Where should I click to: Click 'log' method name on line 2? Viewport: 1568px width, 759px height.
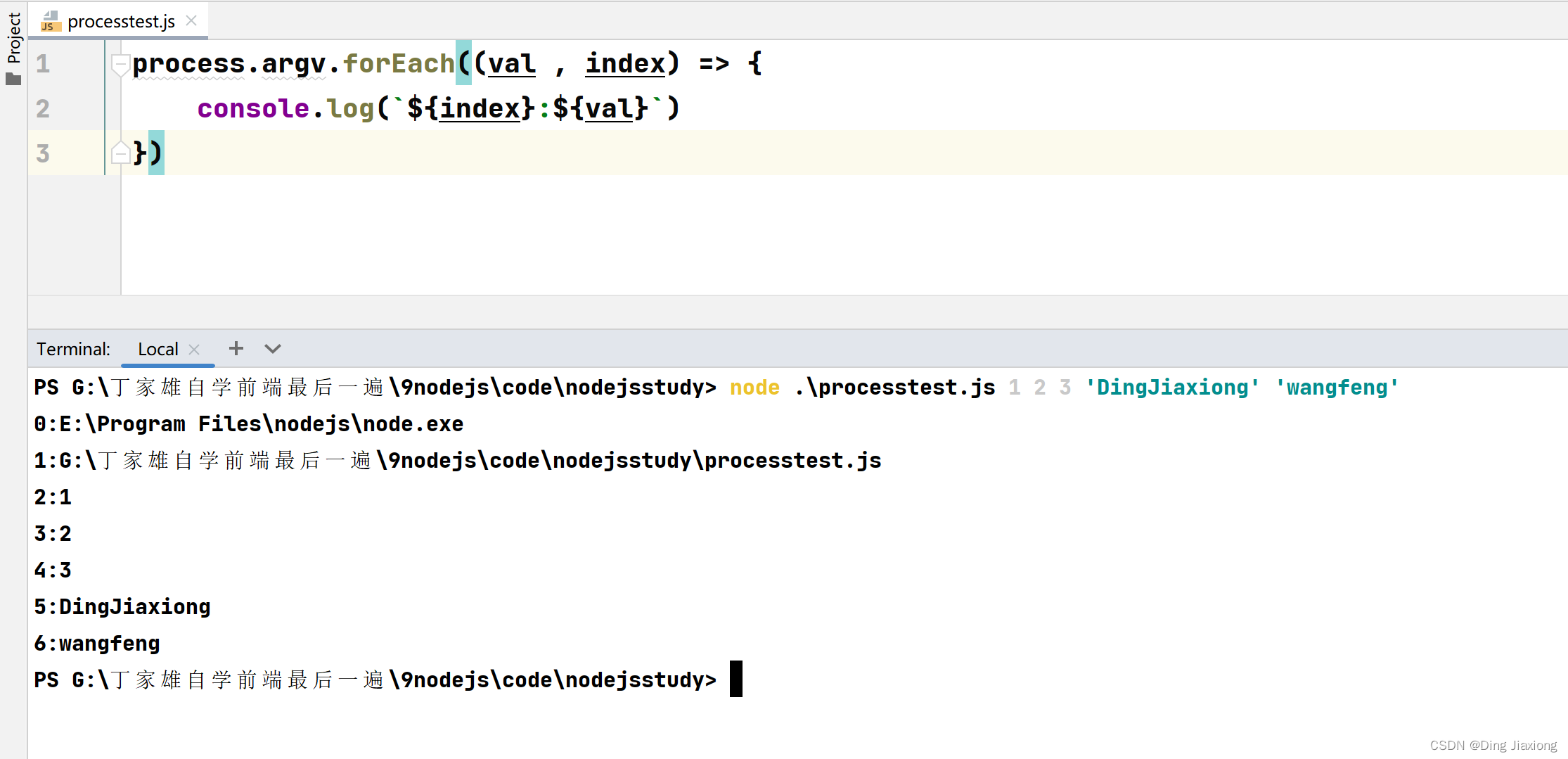[x=351, y=108]
